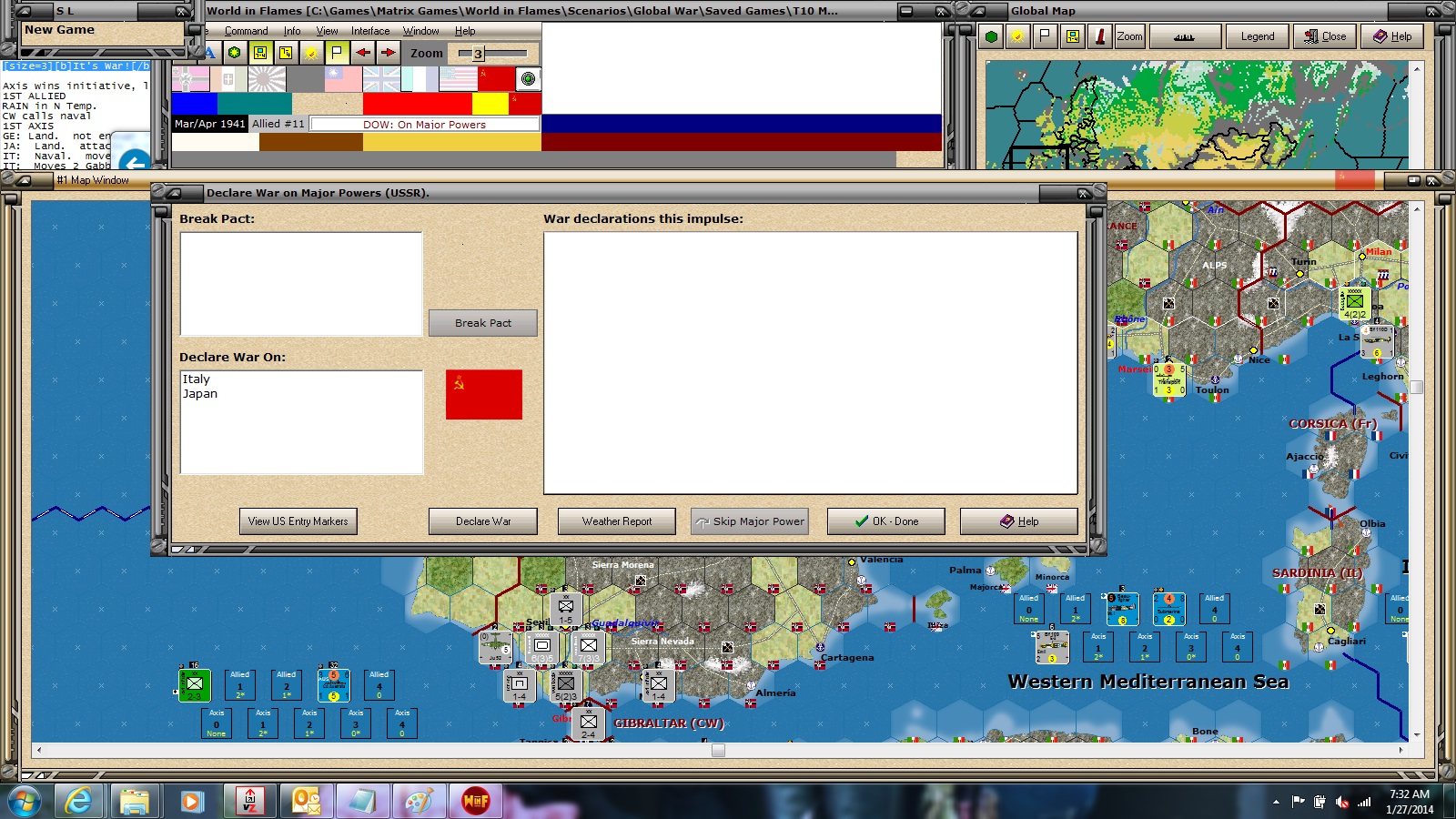The height and width of the screenshot is (819, 1456).
Task: Click green hexagon icon in Global Map toolbar
Action: click(991, 36)
